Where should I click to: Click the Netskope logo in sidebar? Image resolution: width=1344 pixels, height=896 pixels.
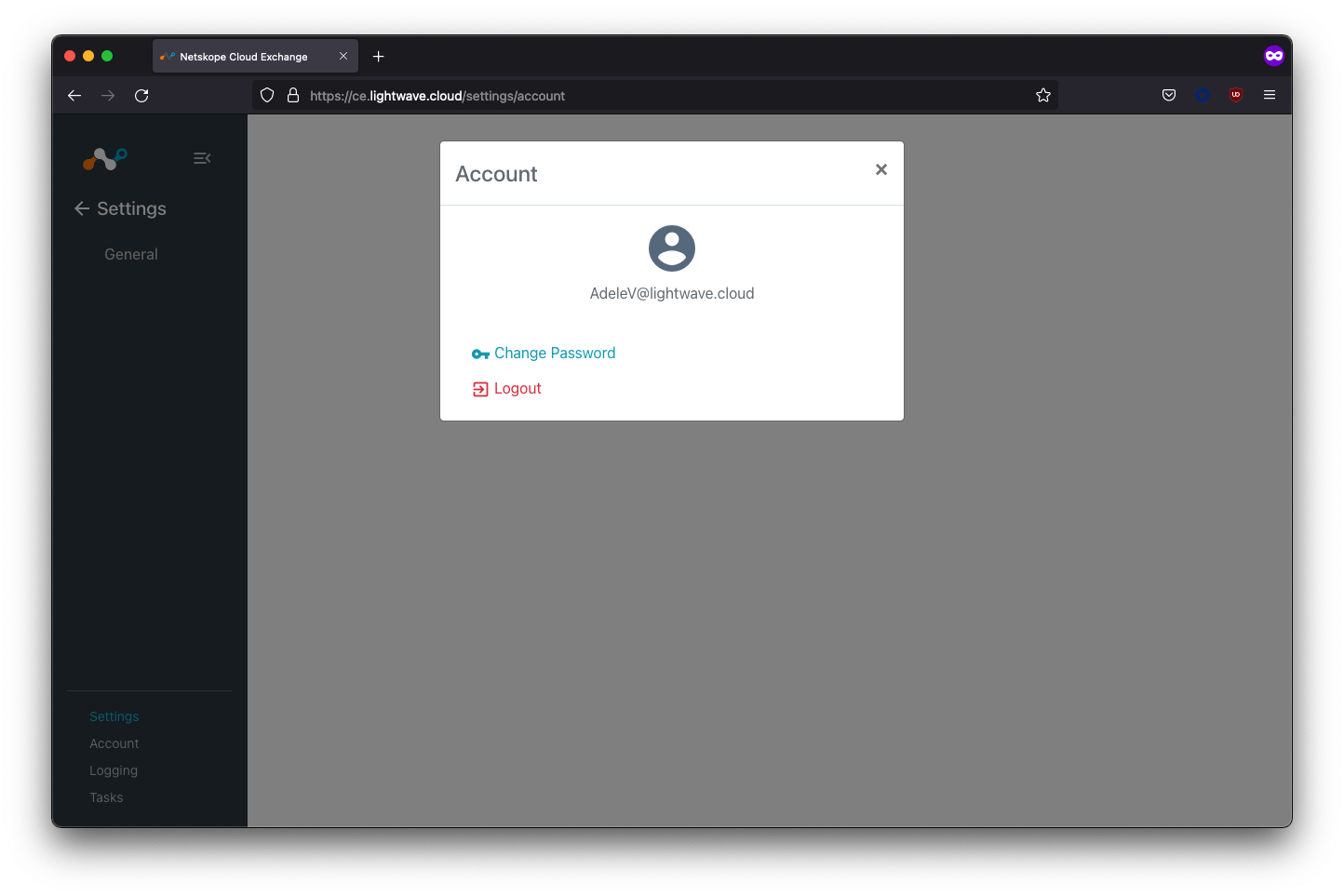[x=105, y=159]
